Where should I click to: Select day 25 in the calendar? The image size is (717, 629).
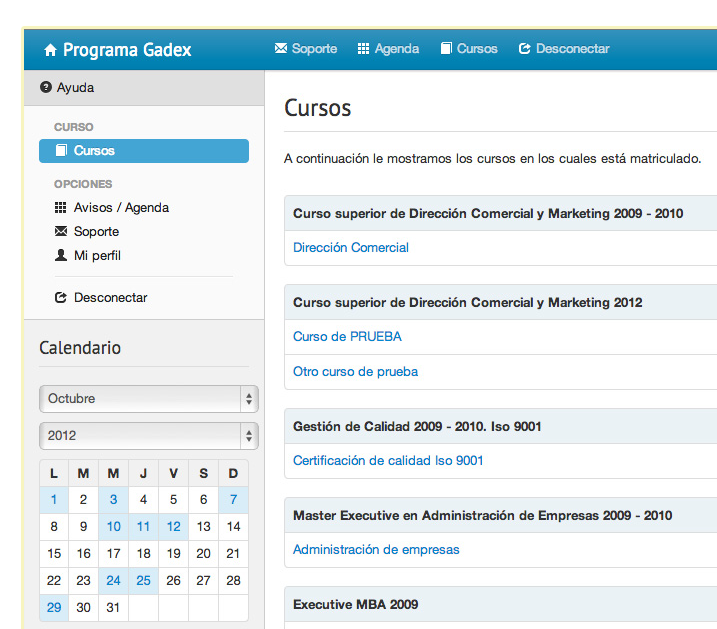(144, 581)
